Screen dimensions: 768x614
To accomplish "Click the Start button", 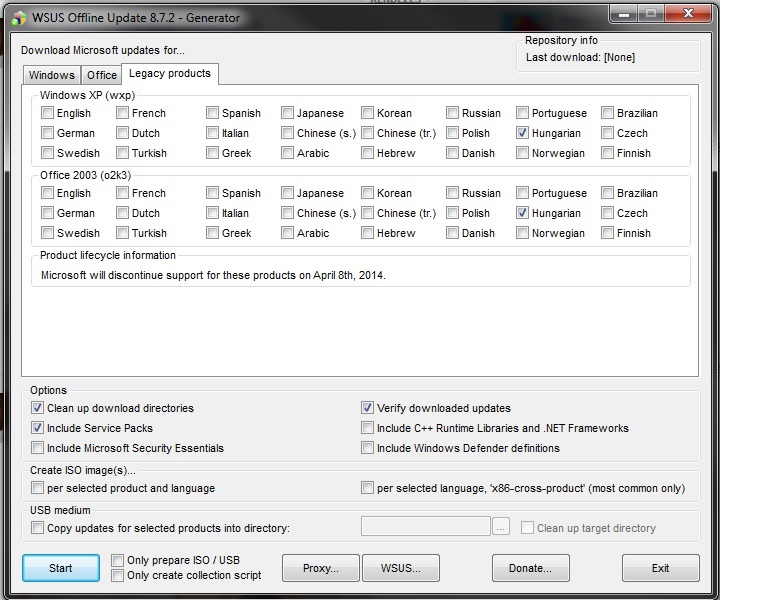I will coord(61,568).
